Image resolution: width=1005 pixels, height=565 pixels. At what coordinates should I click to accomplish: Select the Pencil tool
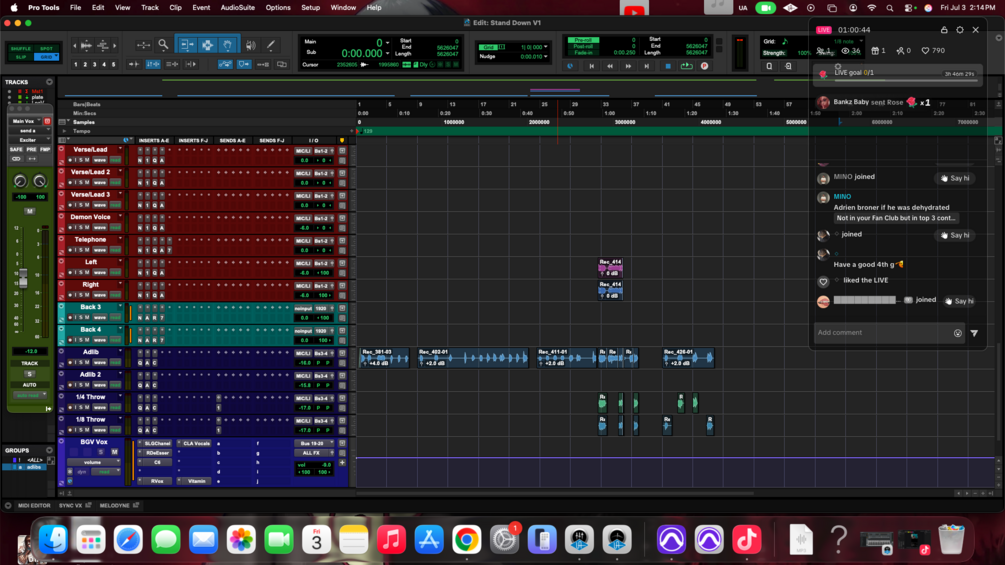(271, 45)
